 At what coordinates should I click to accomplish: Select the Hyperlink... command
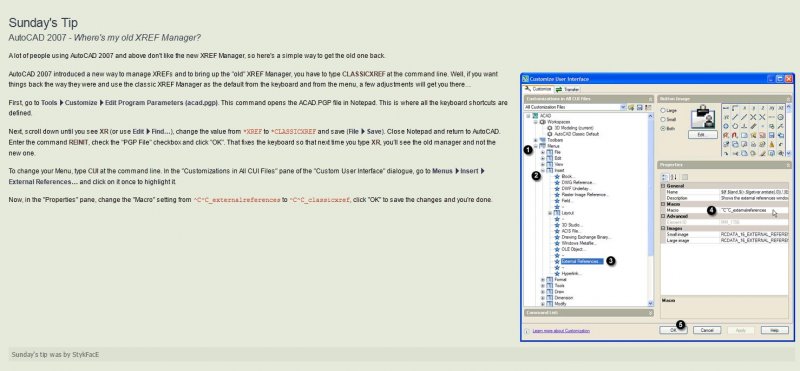pos(571,274)
